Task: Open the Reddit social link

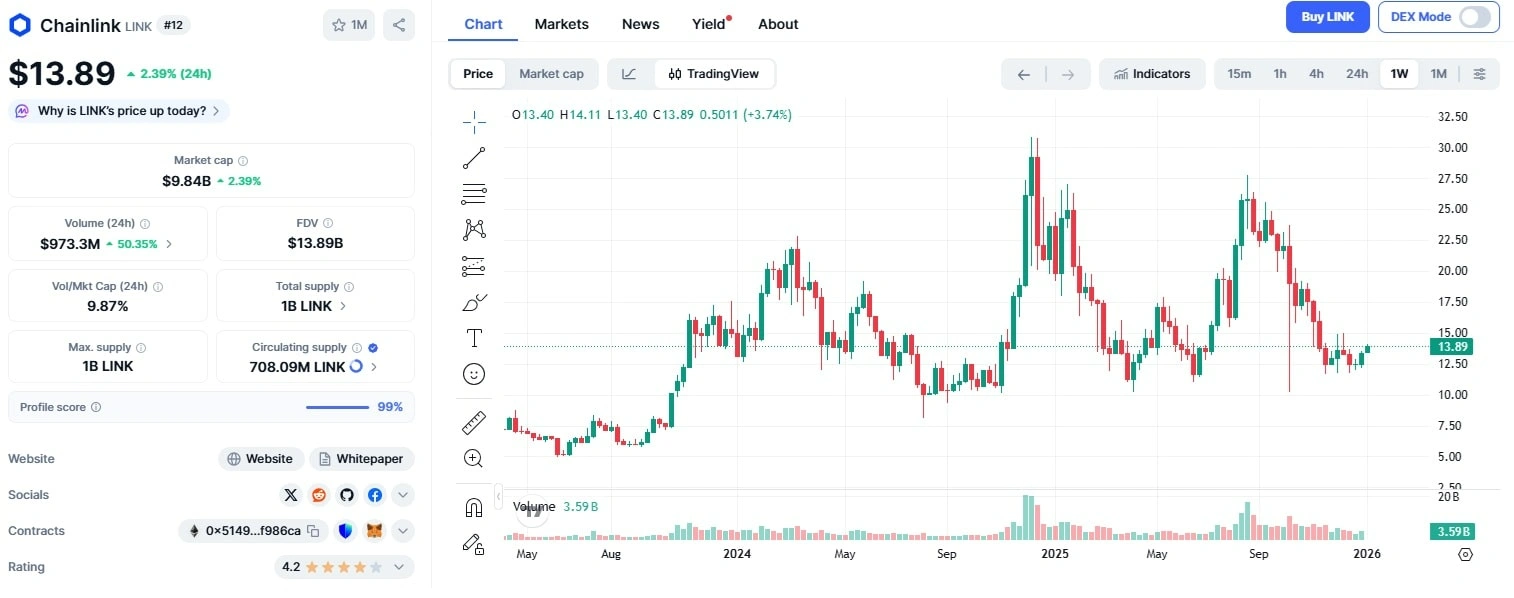Action: [319, 495]
